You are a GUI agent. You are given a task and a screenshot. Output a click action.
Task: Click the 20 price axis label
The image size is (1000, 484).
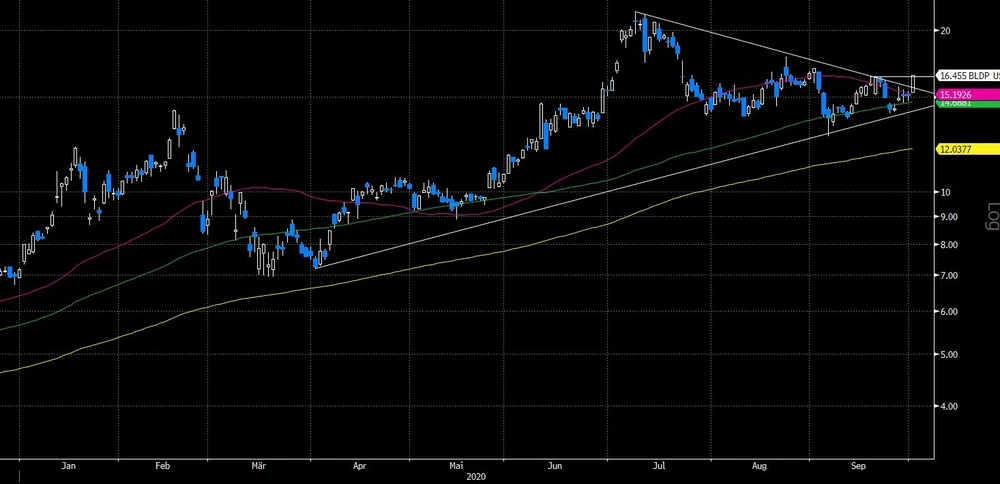945,31
